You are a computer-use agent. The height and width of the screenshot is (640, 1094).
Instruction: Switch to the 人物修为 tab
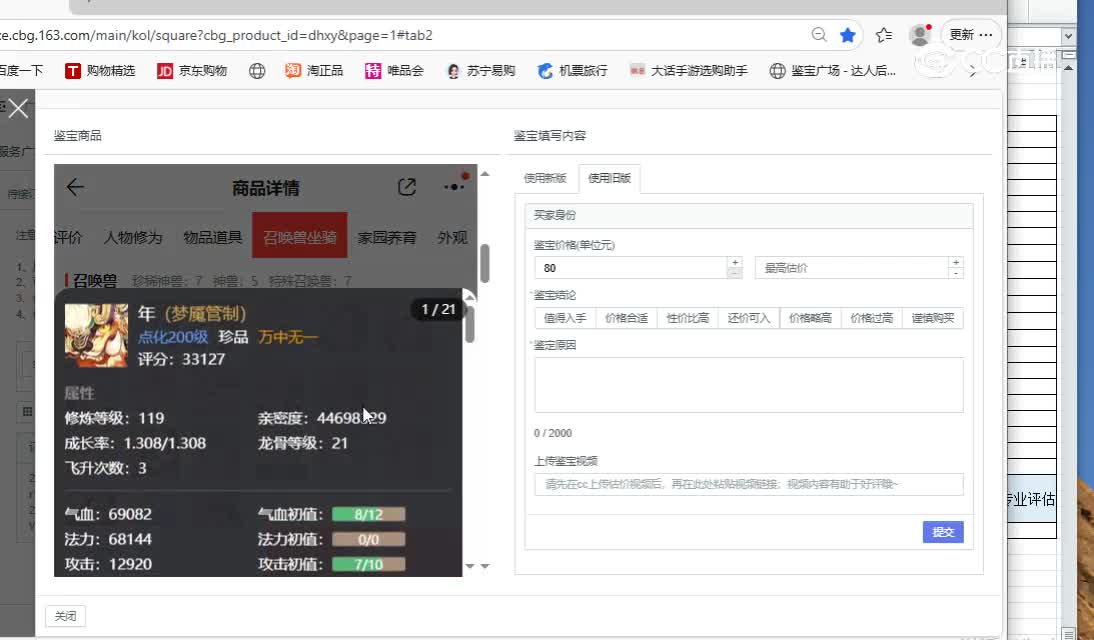[133, 237]
